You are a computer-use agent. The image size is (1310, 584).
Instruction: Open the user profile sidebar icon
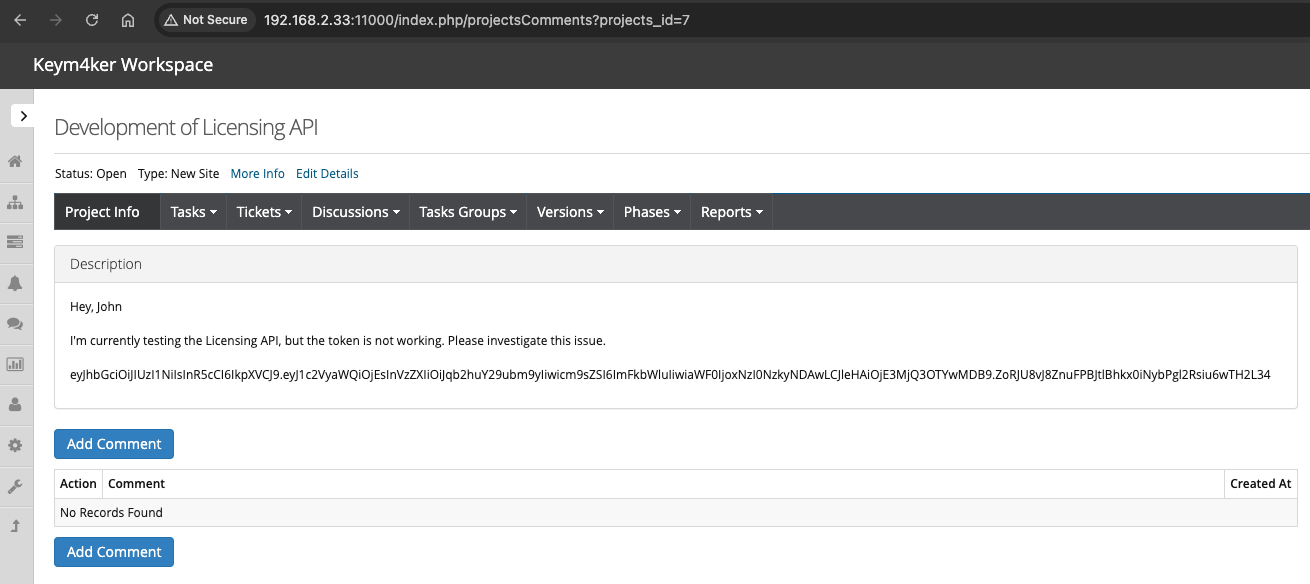16,405
